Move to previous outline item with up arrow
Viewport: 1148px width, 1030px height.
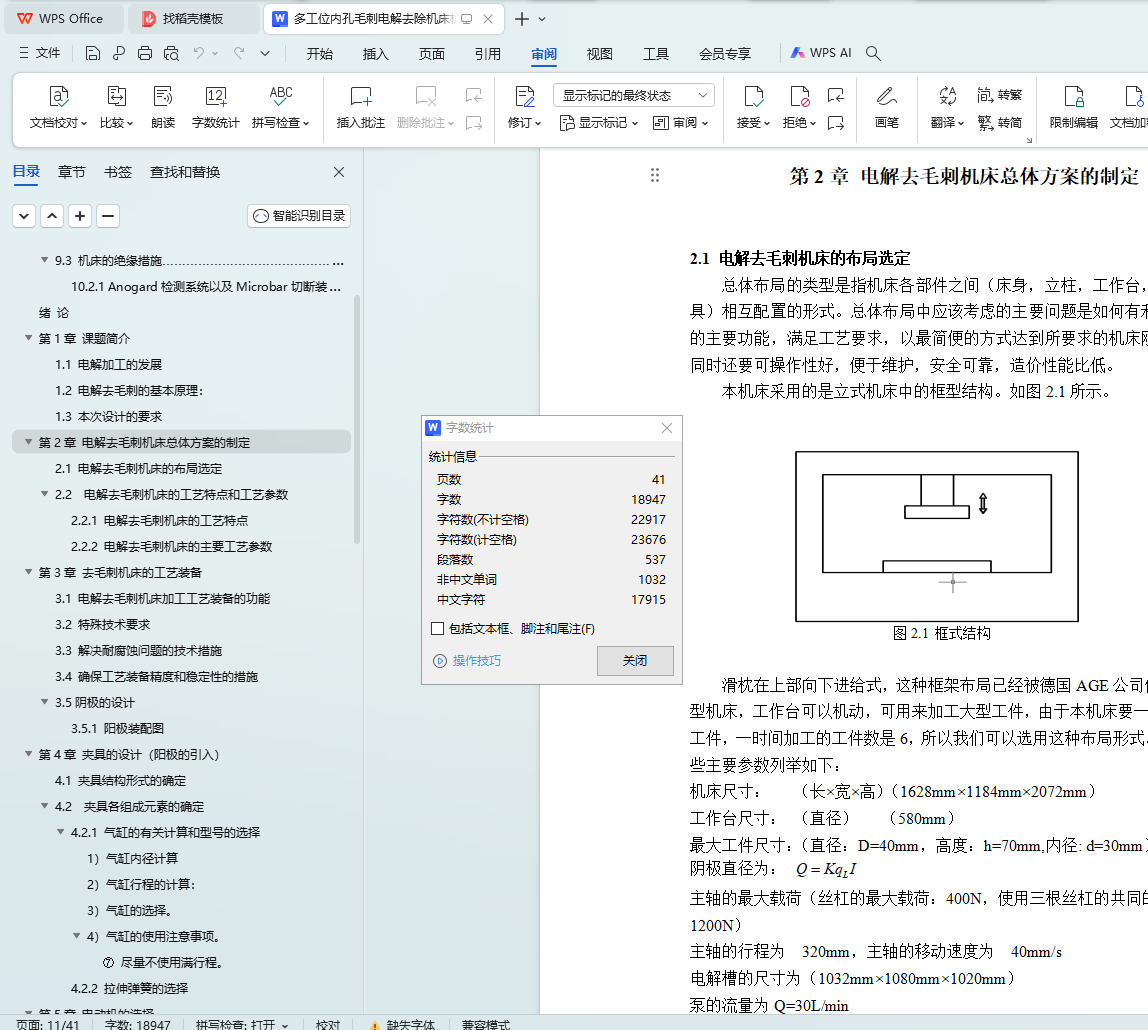tap(52, 216)
